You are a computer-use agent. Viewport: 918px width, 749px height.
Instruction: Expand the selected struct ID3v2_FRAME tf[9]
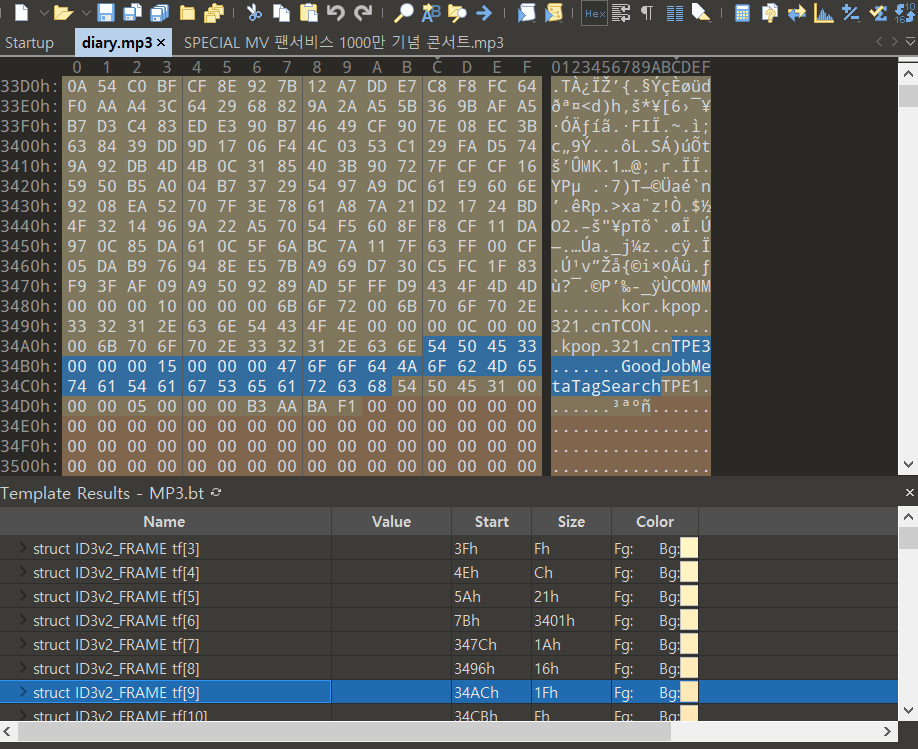coord(23,692)
